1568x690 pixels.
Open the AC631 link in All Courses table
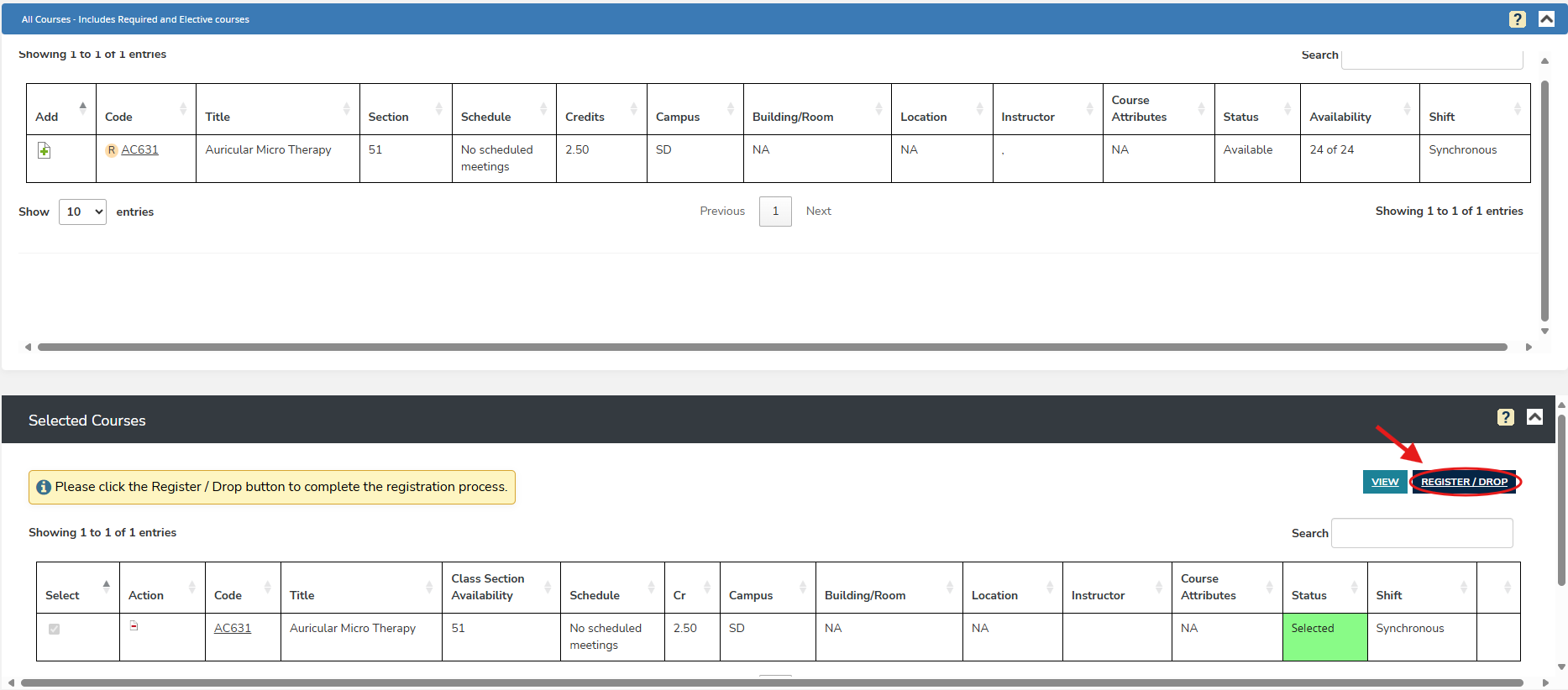(x=139, y=149)
